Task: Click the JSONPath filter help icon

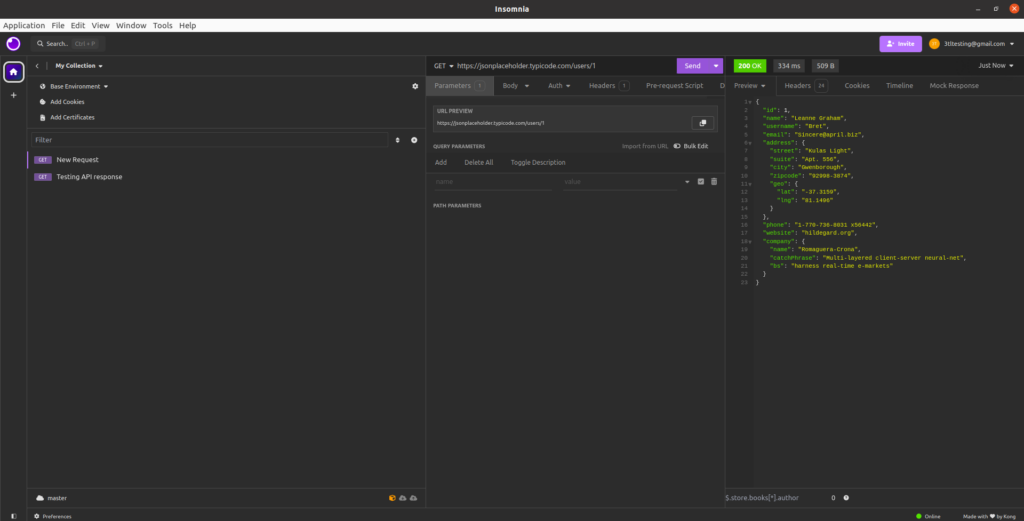Action: (x=846, y=497)
